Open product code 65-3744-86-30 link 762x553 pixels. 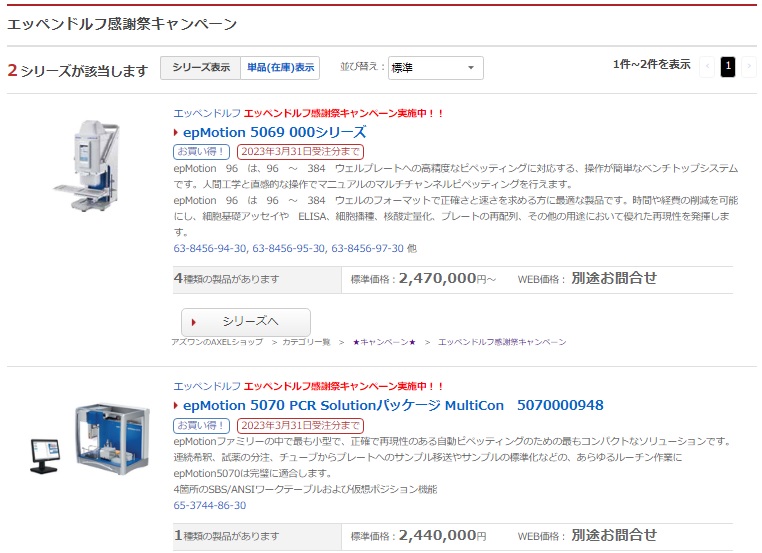pos(210,505)
